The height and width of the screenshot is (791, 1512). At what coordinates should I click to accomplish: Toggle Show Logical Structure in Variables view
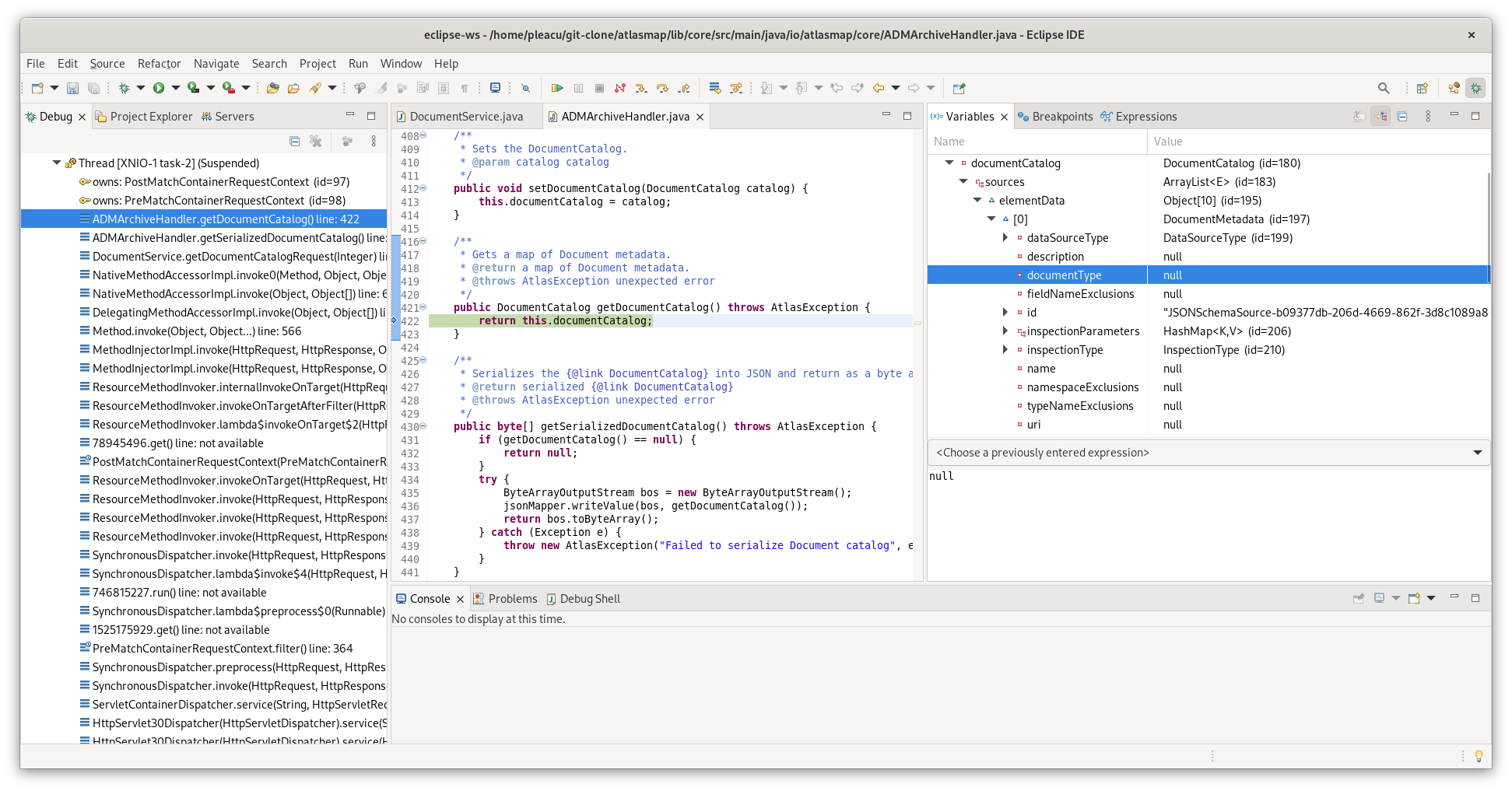click(1380, 116)
